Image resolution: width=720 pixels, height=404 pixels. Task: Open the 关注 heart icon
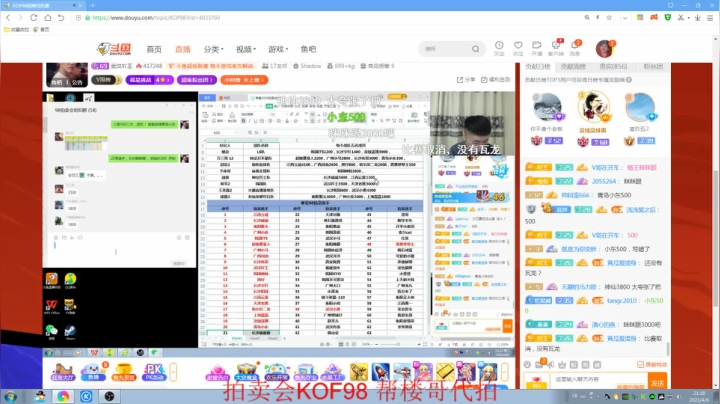pyautogui.click(x=518, y=48)
